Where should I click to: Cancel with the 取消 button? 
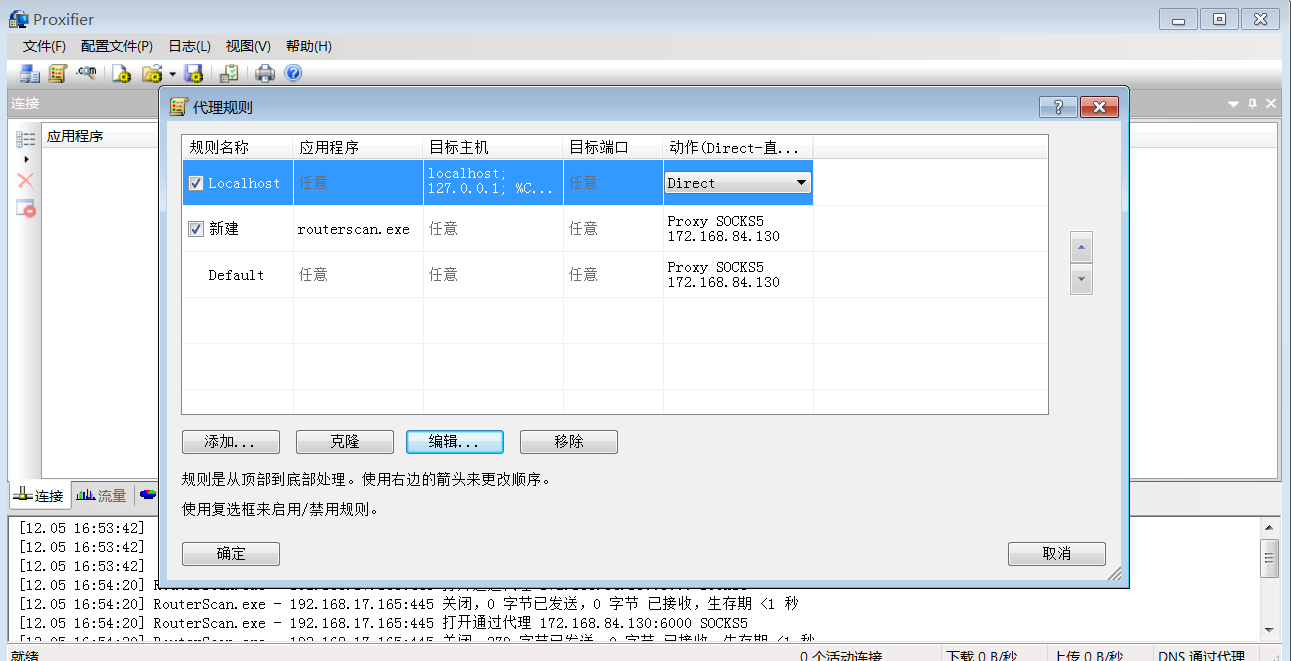click(x=1057, y=554)
